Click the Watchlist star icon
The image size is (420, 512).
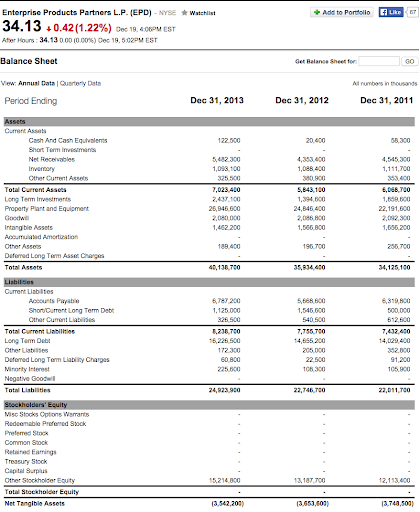184,13
